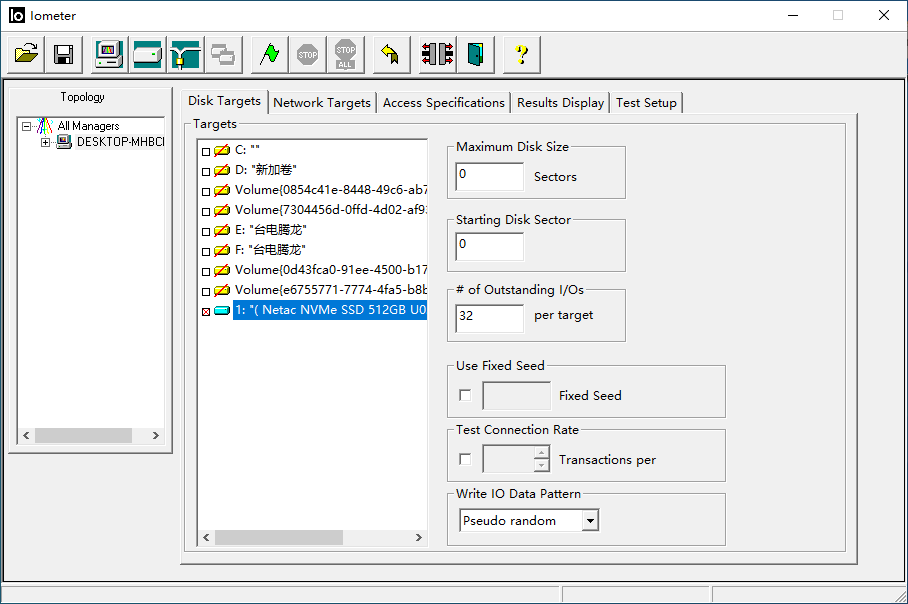The image size is (908, 604).
Task: Click the Topology horizontal scrollbar thumb
Action: tap(83, 435)
